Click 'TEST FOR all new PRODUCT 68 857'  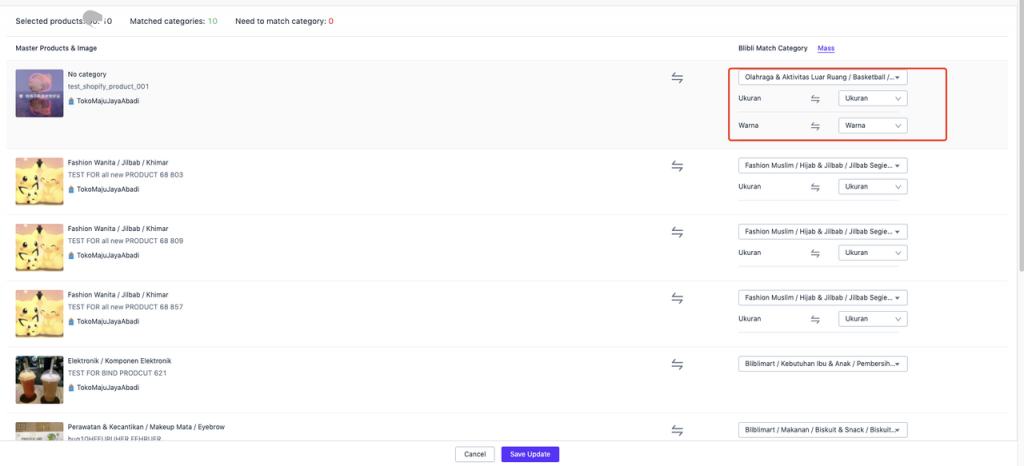[125, 307]
